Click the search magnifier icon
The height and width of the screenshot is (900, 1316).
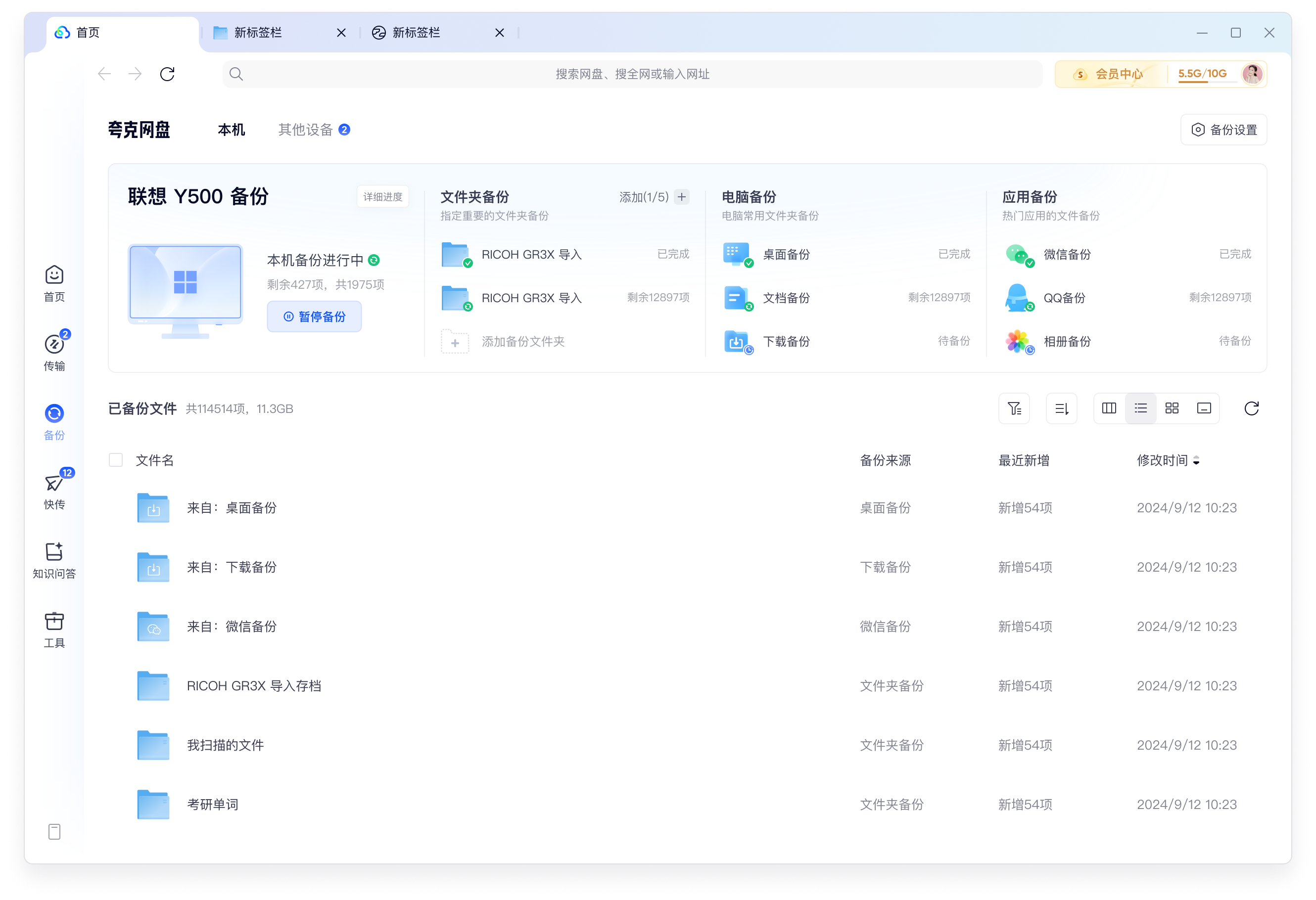coord(236,74)
